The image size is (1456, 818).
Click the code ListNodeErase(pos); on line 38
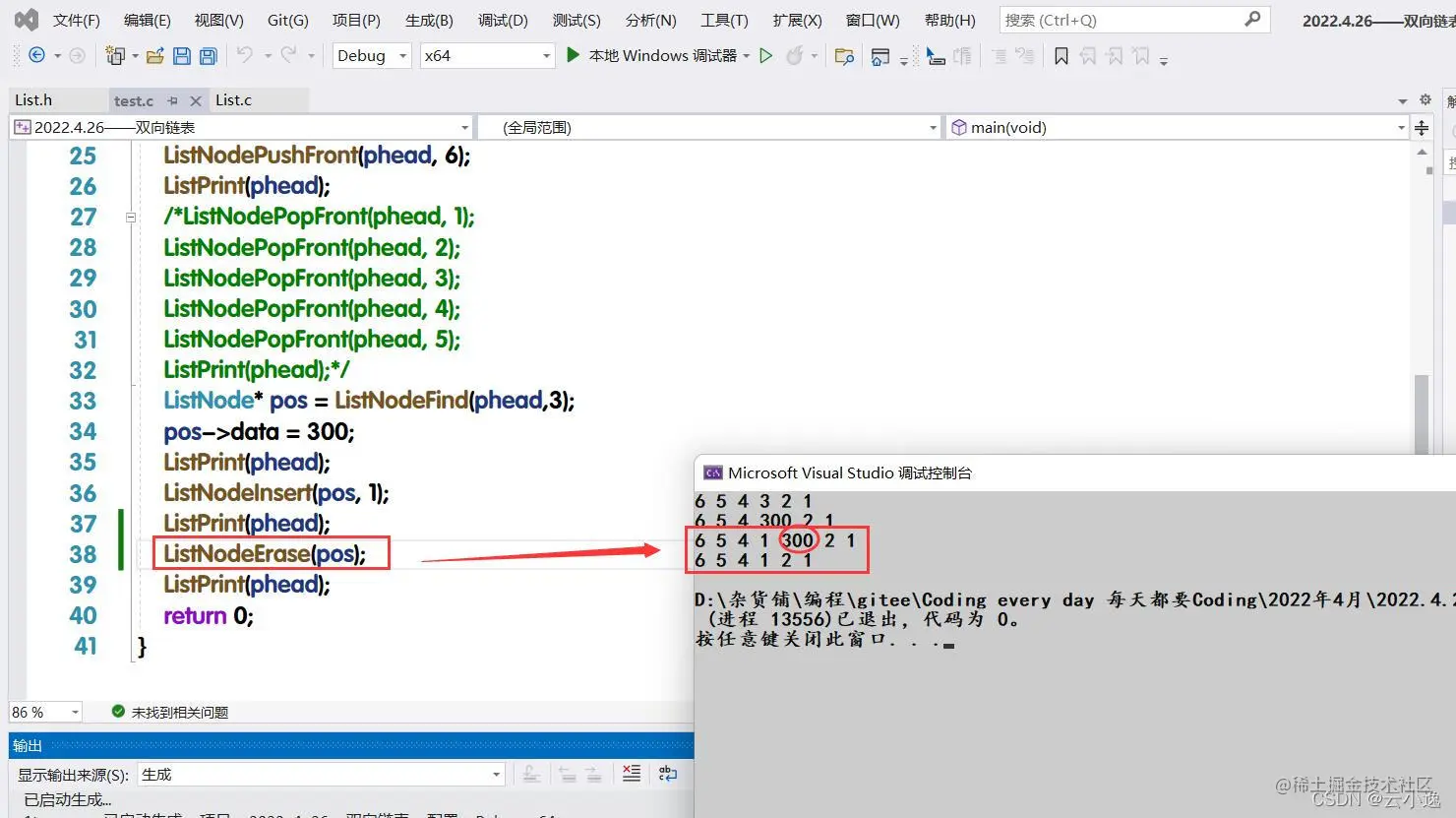pyautogui.click(x=265, y=554)
